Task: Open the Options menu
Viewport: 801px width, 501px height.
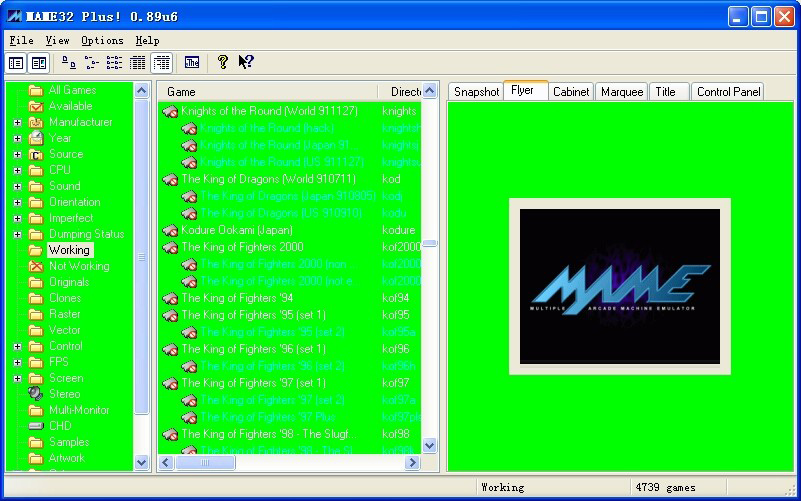Action: tap(102, 41)
